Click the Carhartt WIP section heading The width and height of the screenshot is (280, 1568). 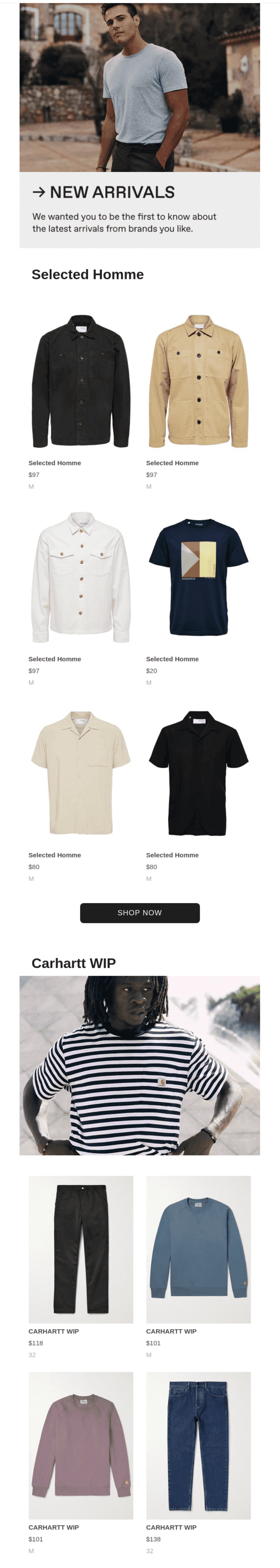pos(74,963)
